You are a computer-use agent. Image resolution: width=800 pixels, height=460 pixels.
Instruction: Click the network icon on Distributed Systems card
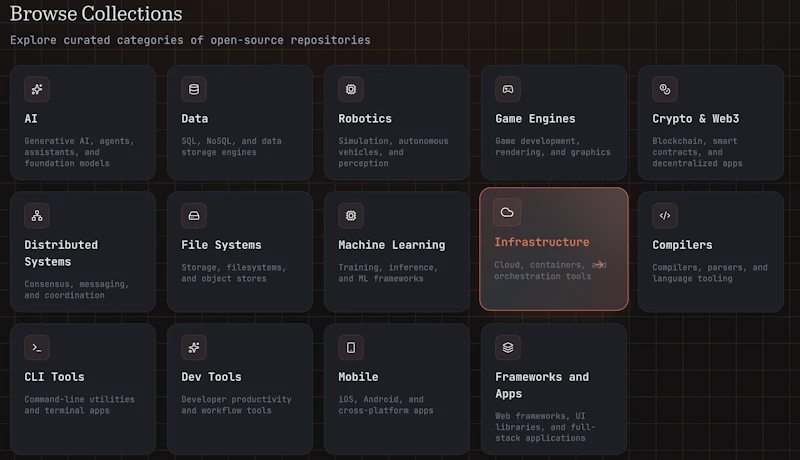point(37,216)
